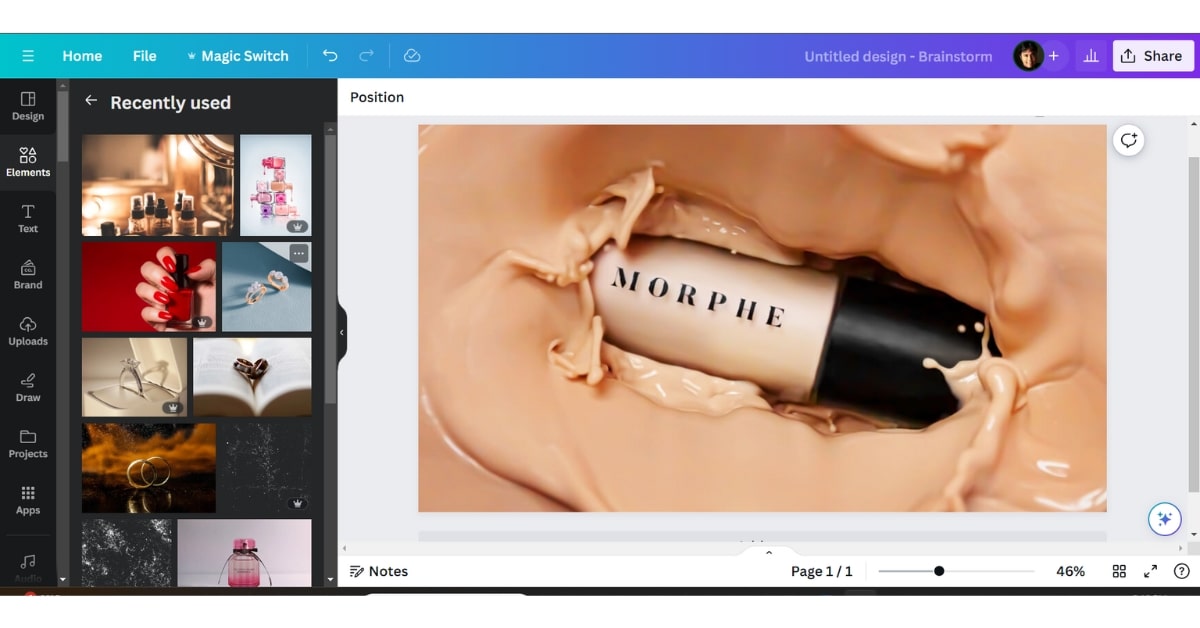Open the analytics insights chart icon
1200x628 pixels.
1091,56
